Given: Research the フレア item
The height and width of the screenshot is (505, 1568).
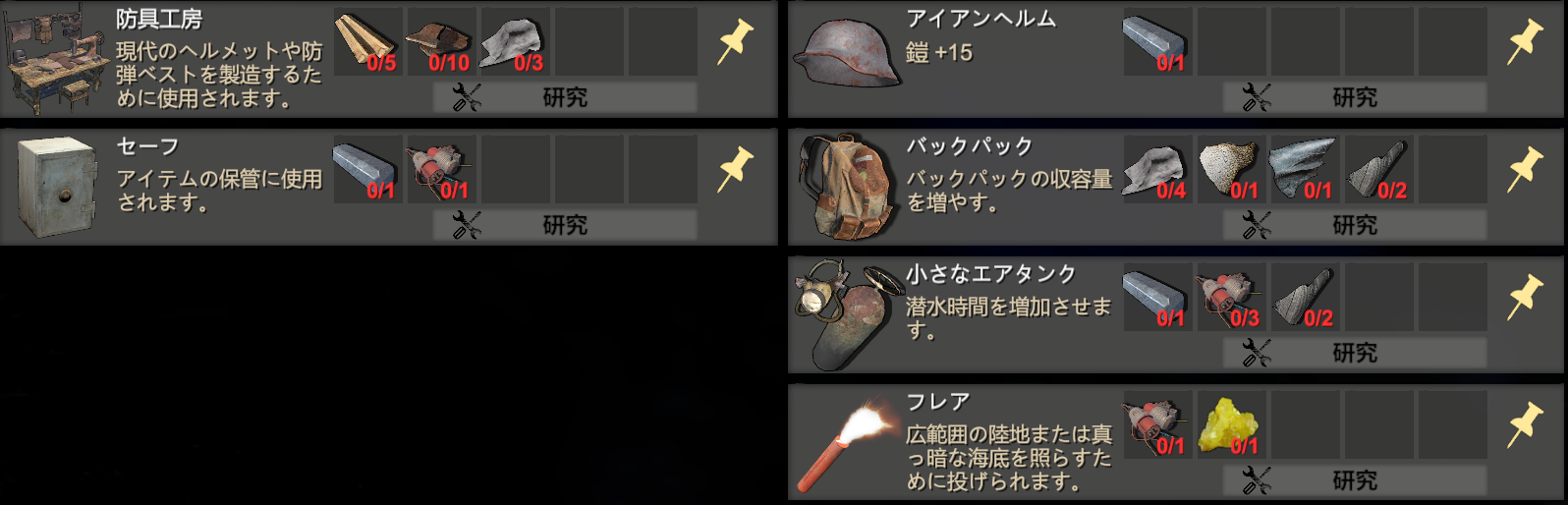Looking at the screenshot, I should click(x=1355, y=480).
